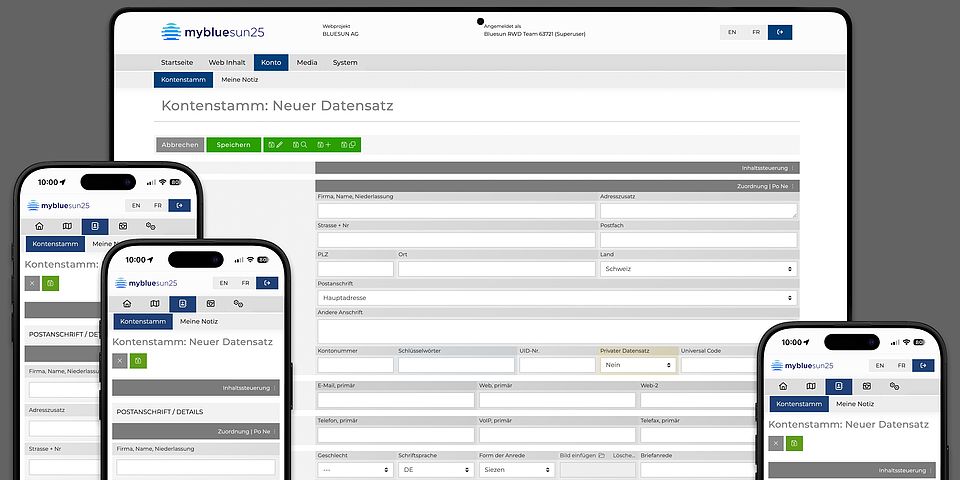This screenshot has width=960, height=480.
Task: Open Web Inhalt menu on the tablet
Action: 227,62
